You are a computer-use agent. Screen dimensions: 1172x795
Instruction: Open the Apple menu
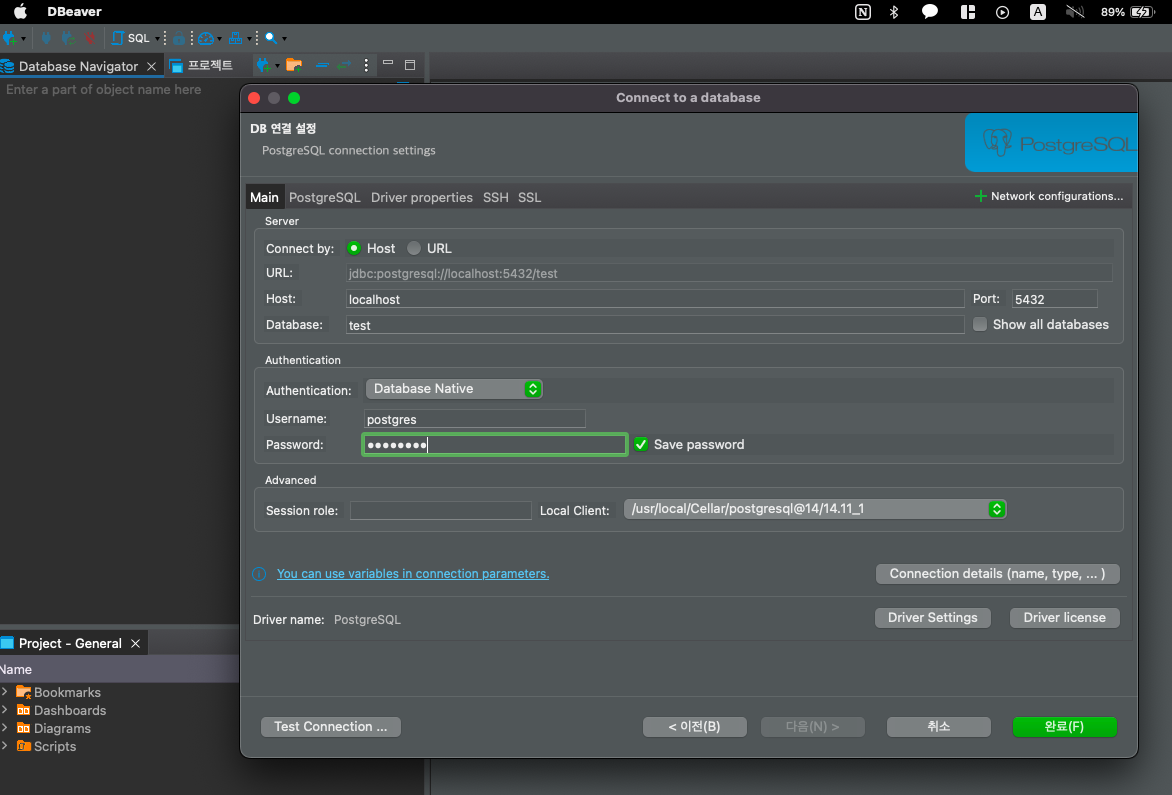pos(20,12)
